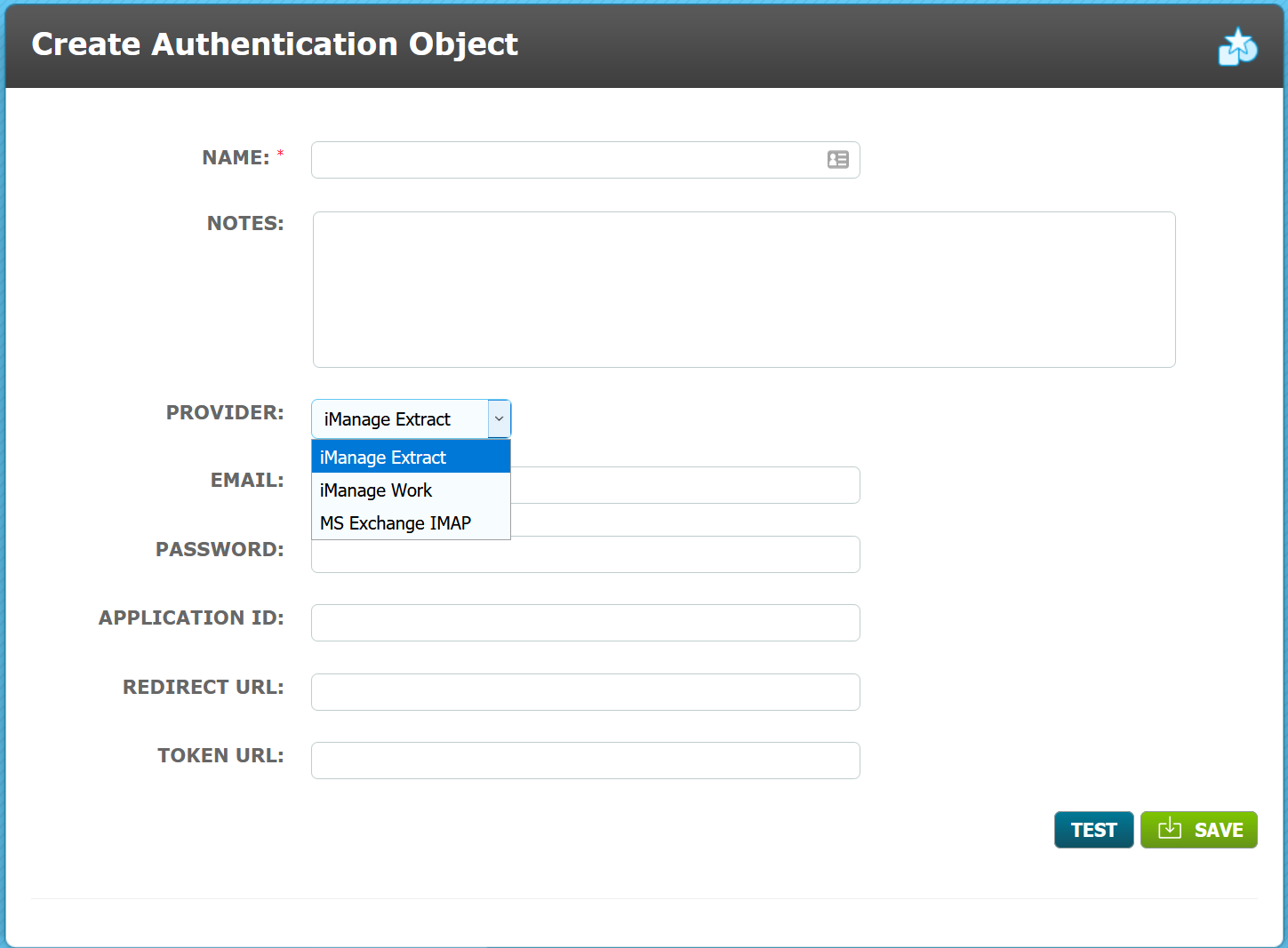The height and width of the screenshot is (948, 1288).
Task: Select iManage Extract from the provider list
Action: [x=411, y=457]
